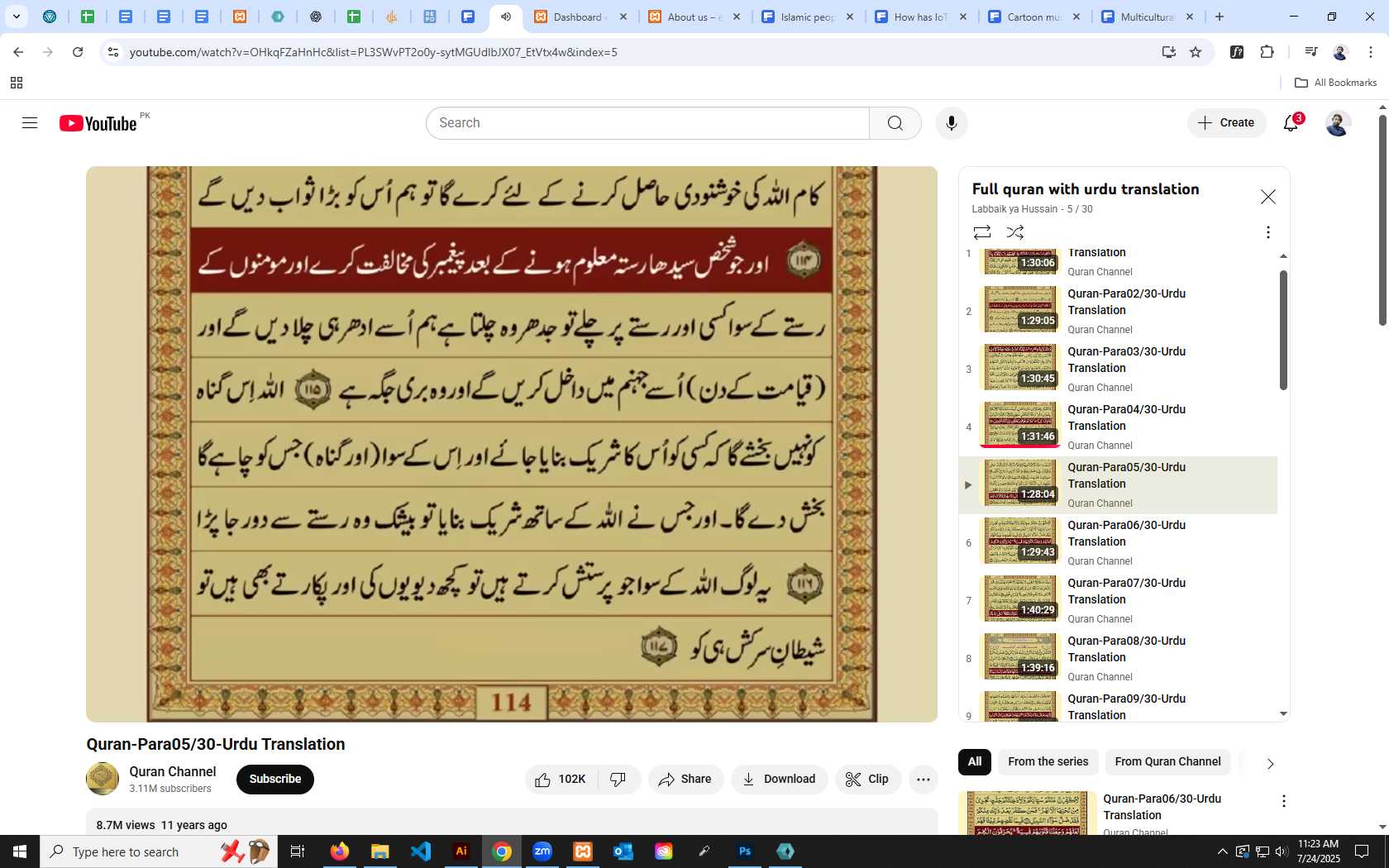This screenshot has height=868, width=1389.
Task: Select Quran-Para06/30-Urdu Translation playlist item
Action: pos(1118,542)
